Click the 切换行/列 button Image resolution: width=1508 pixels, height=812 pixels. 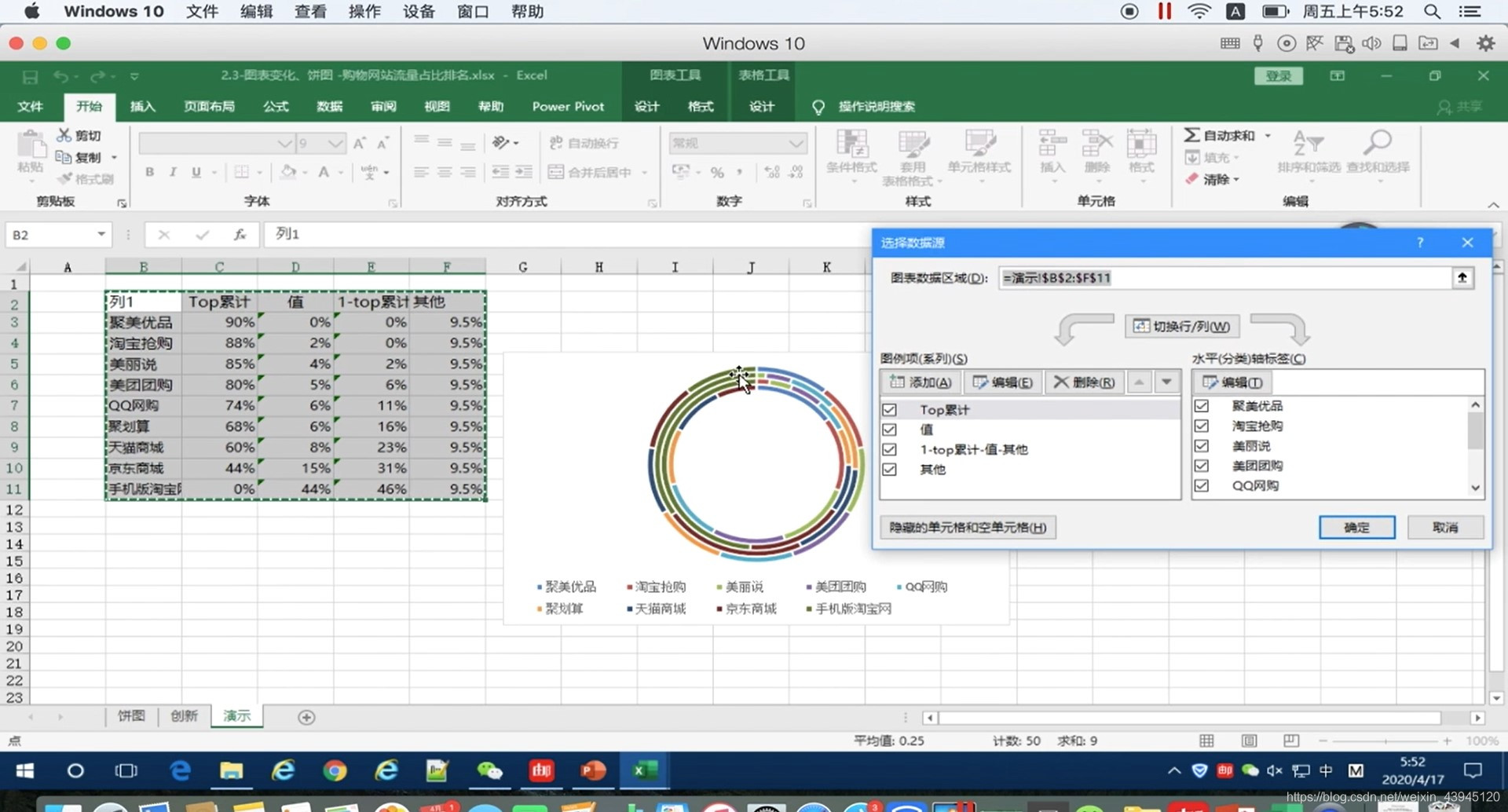[1182, 327]
